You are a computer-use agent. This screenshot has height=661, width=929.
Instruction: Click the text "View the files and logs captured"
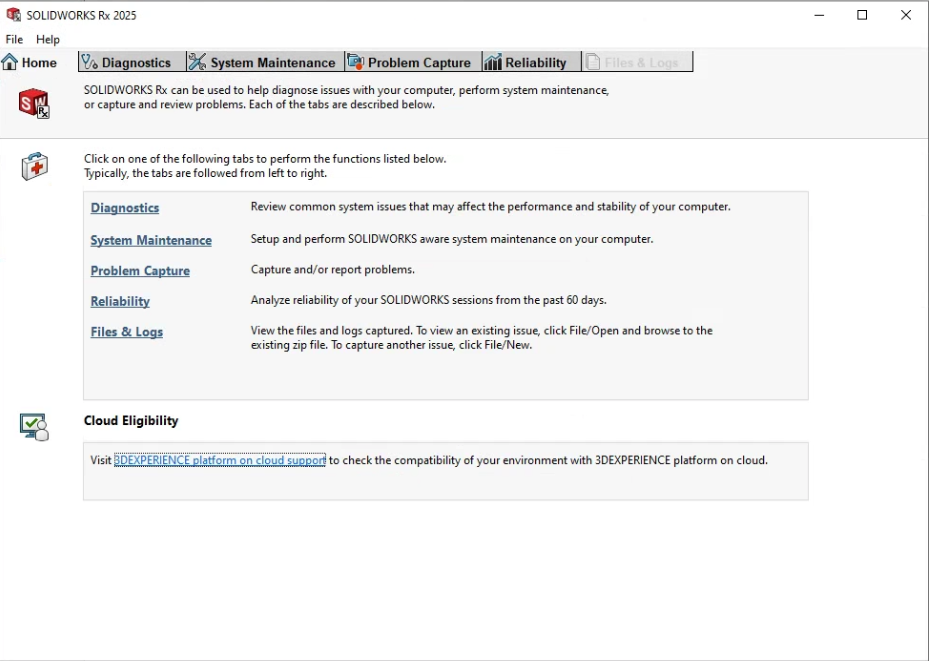(x=331, y=330)
